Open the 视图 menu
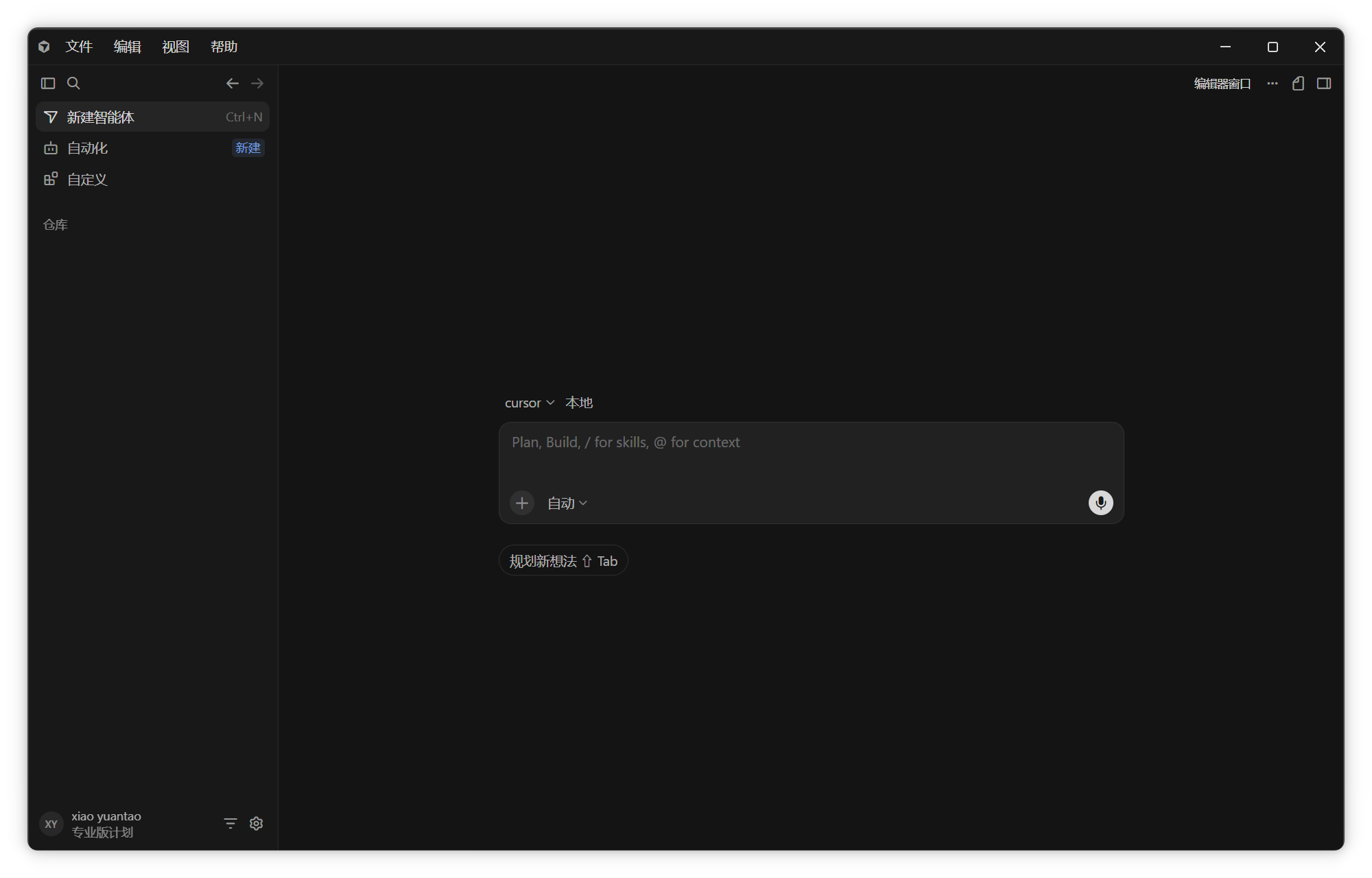Screen dimensions: 1372x878 176,47
